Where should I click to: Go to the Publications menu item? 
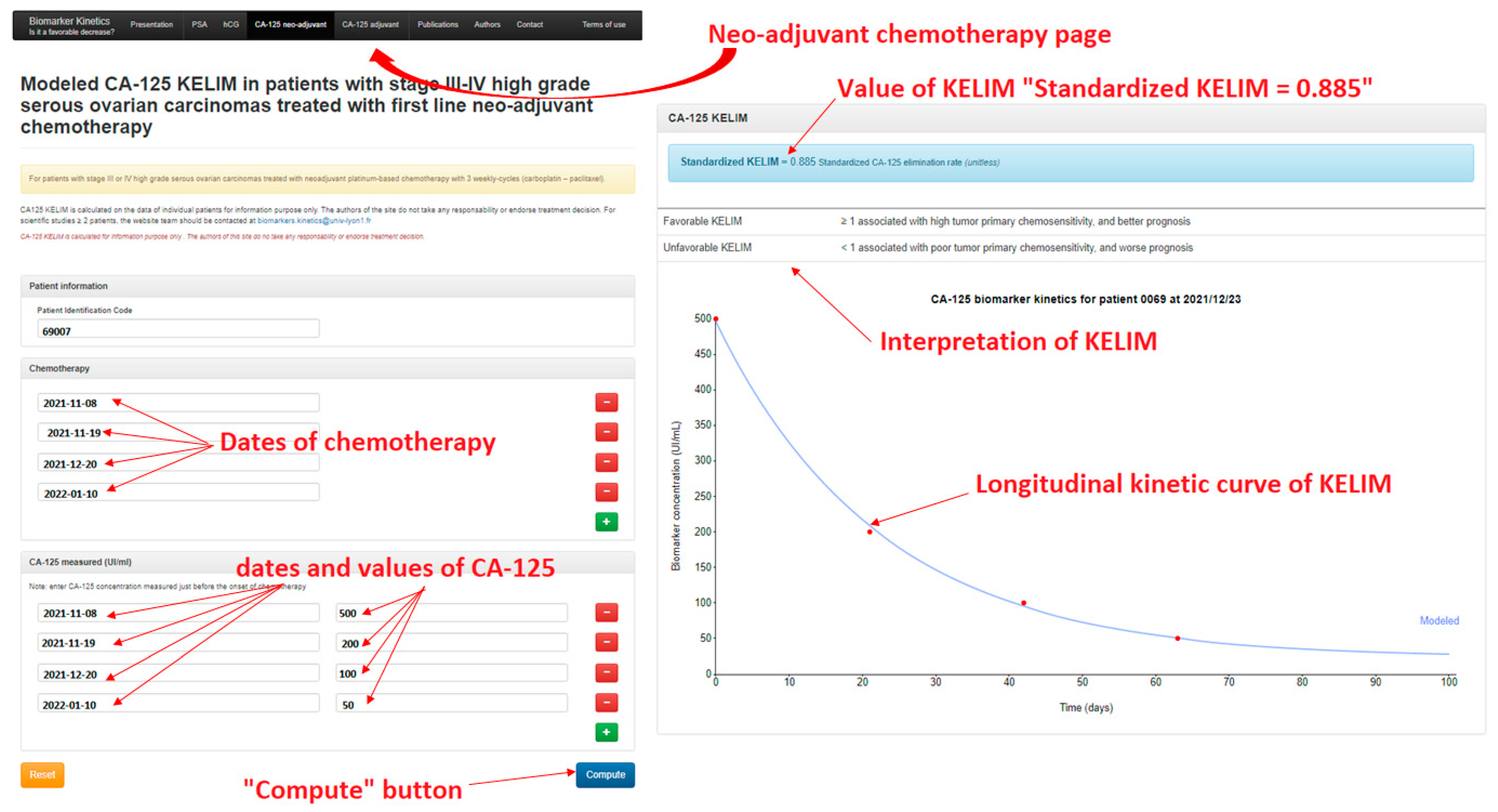click(437, 24)
